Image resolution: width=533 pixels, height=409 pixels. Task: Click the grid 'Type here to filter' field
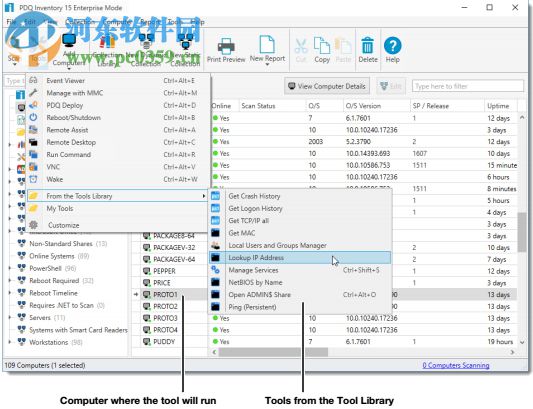[x=468, y=86]
